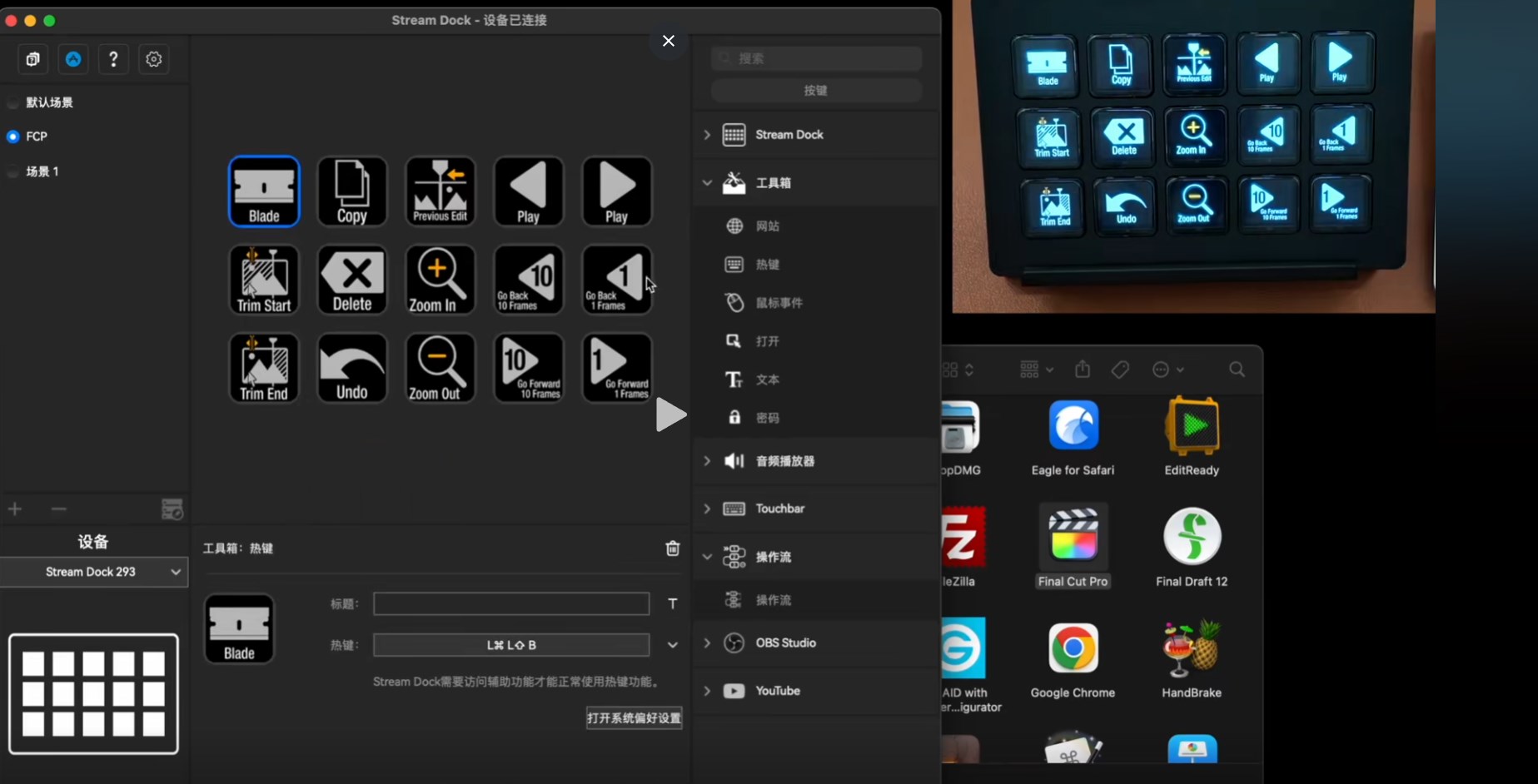The width and height of the screenshot is (1538, 784).
Task: Open scene management icon beside minus
Action: (172, 509)
